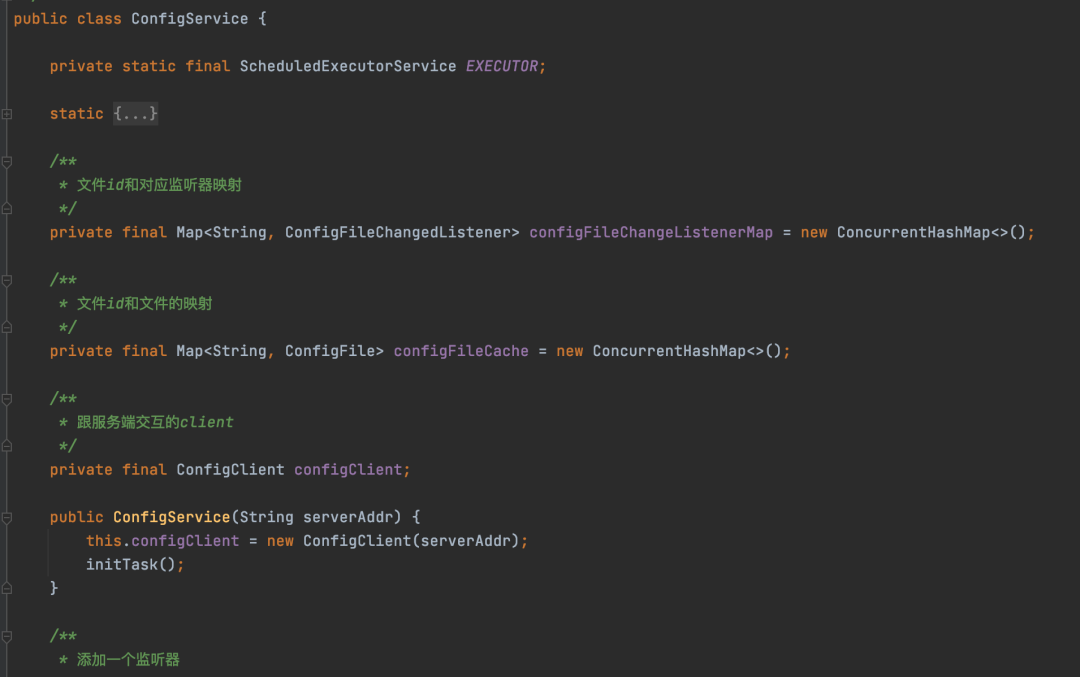Image resolution: width=1080 pixels, height=677 pixels.
Task: Click the comment text 文件id和对应监听器映射
Action: coord(159,185)
